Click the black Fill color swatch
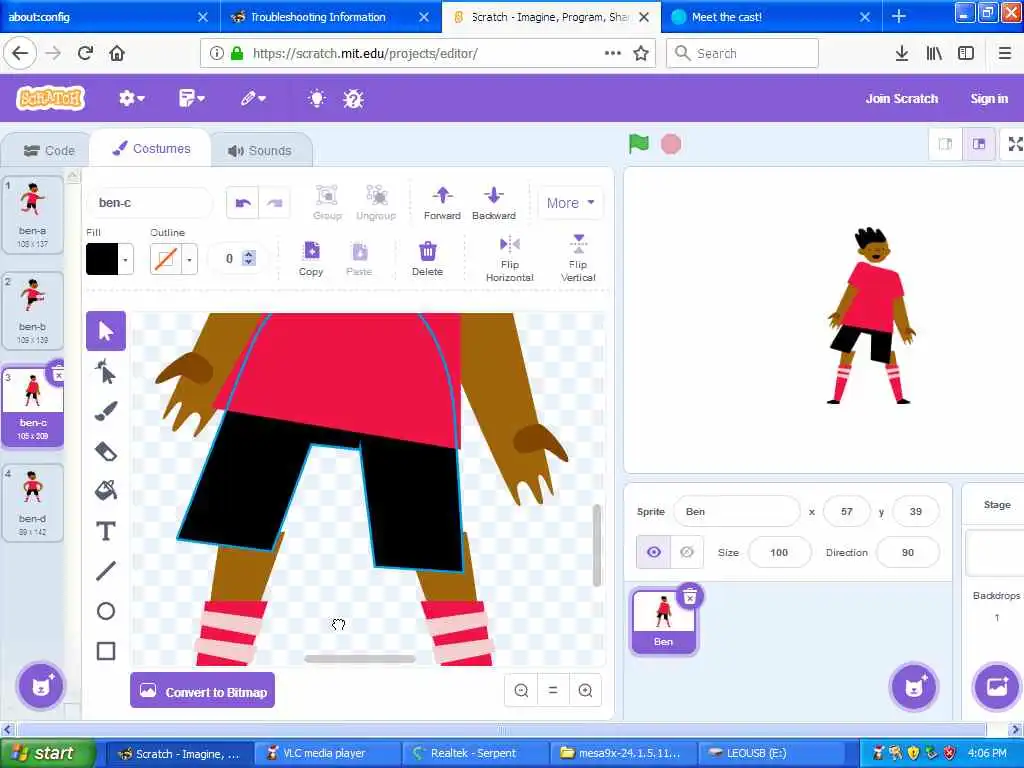This screenshot has height=768, width=1024. point(103,259)
